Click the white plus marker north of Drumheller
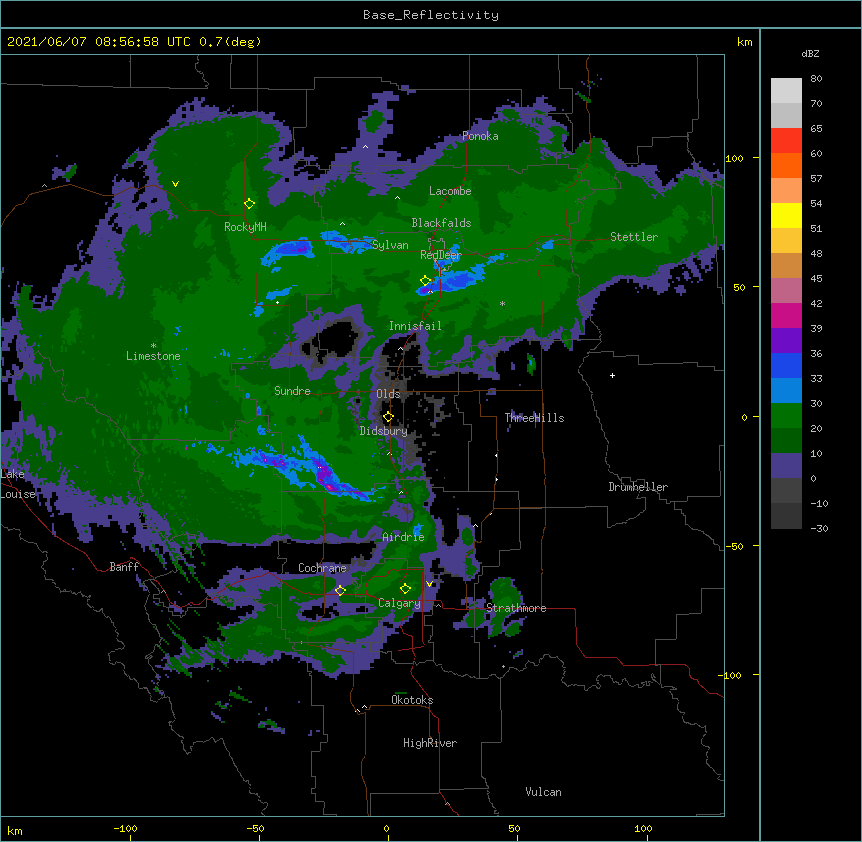 [612, 375]
